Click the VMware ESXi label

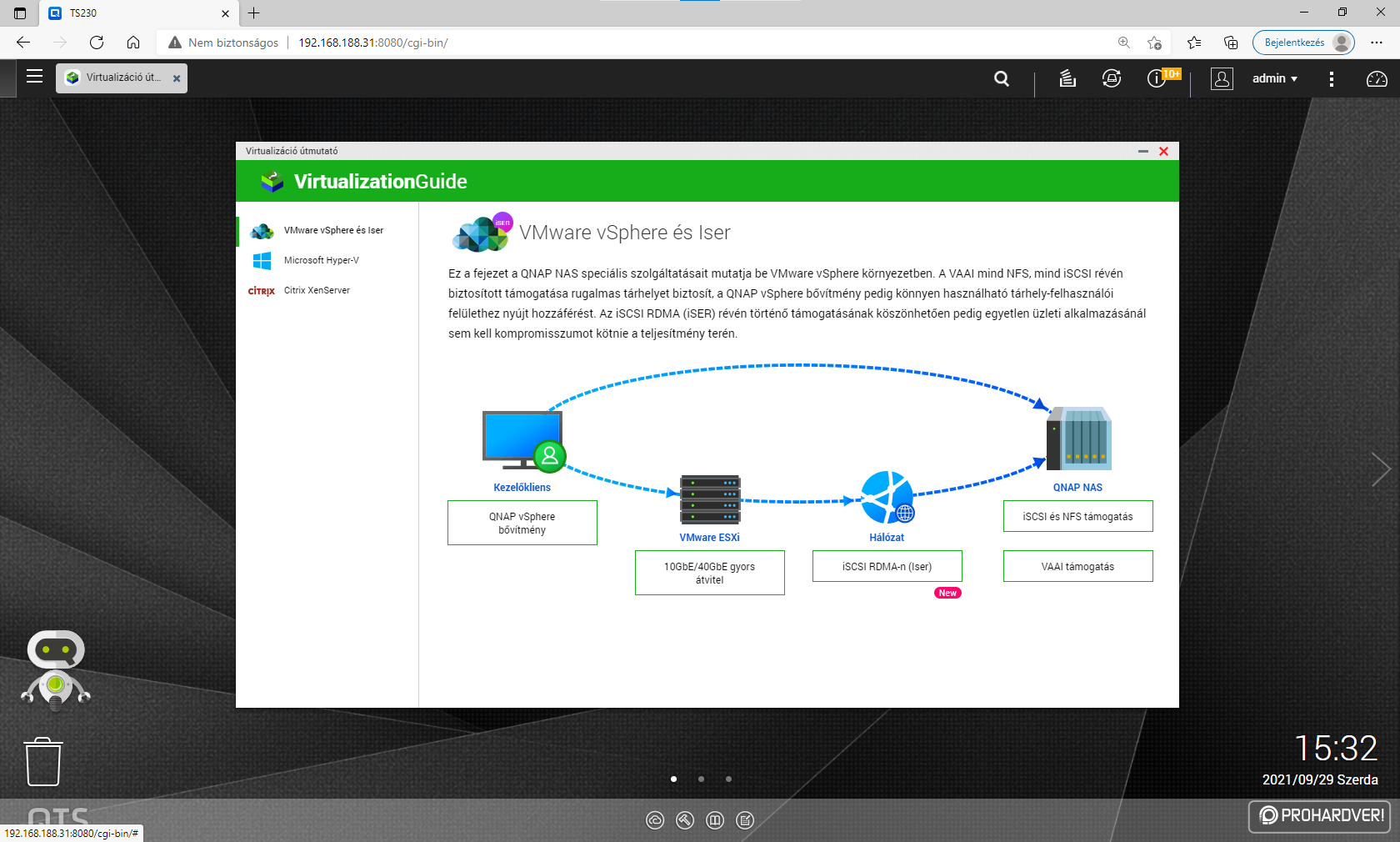(710, 538)
